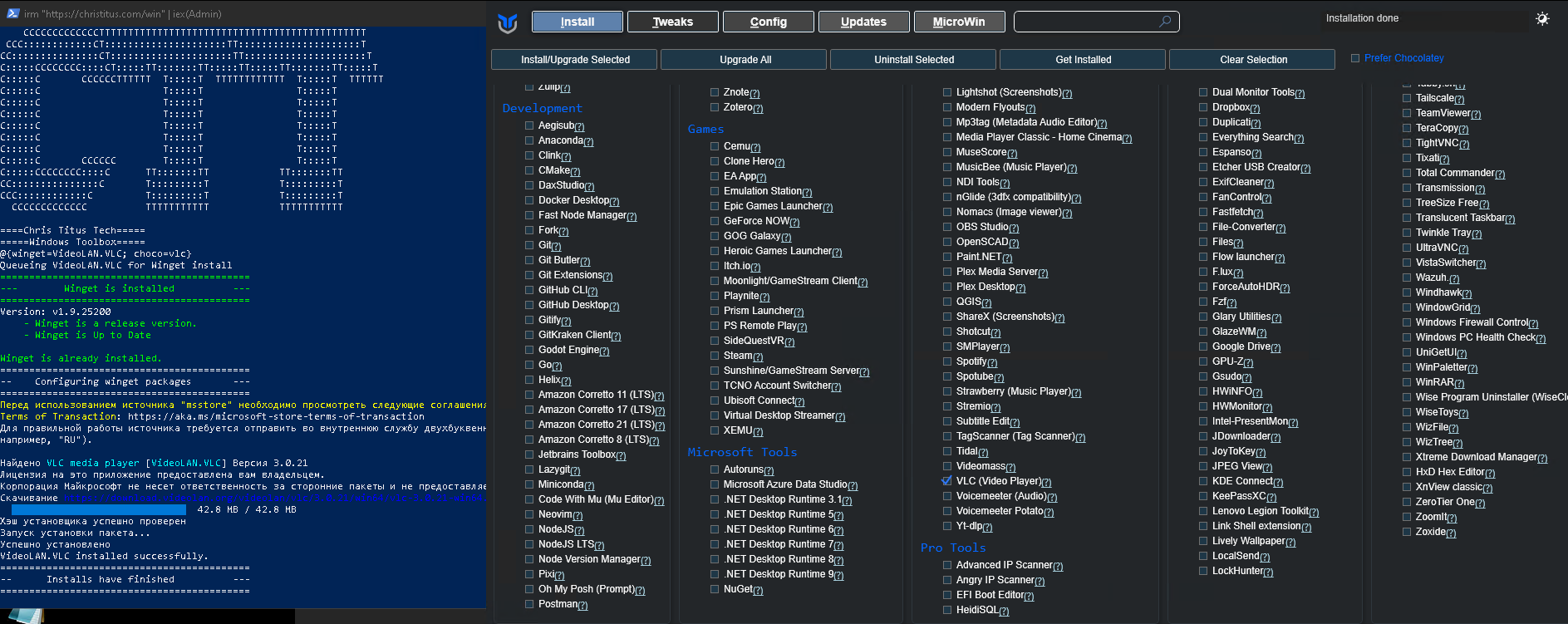This screenshot has height=624, width=1568.
Task: Click the Microsoft Tools category heading
Action: [x=742, y=452]
